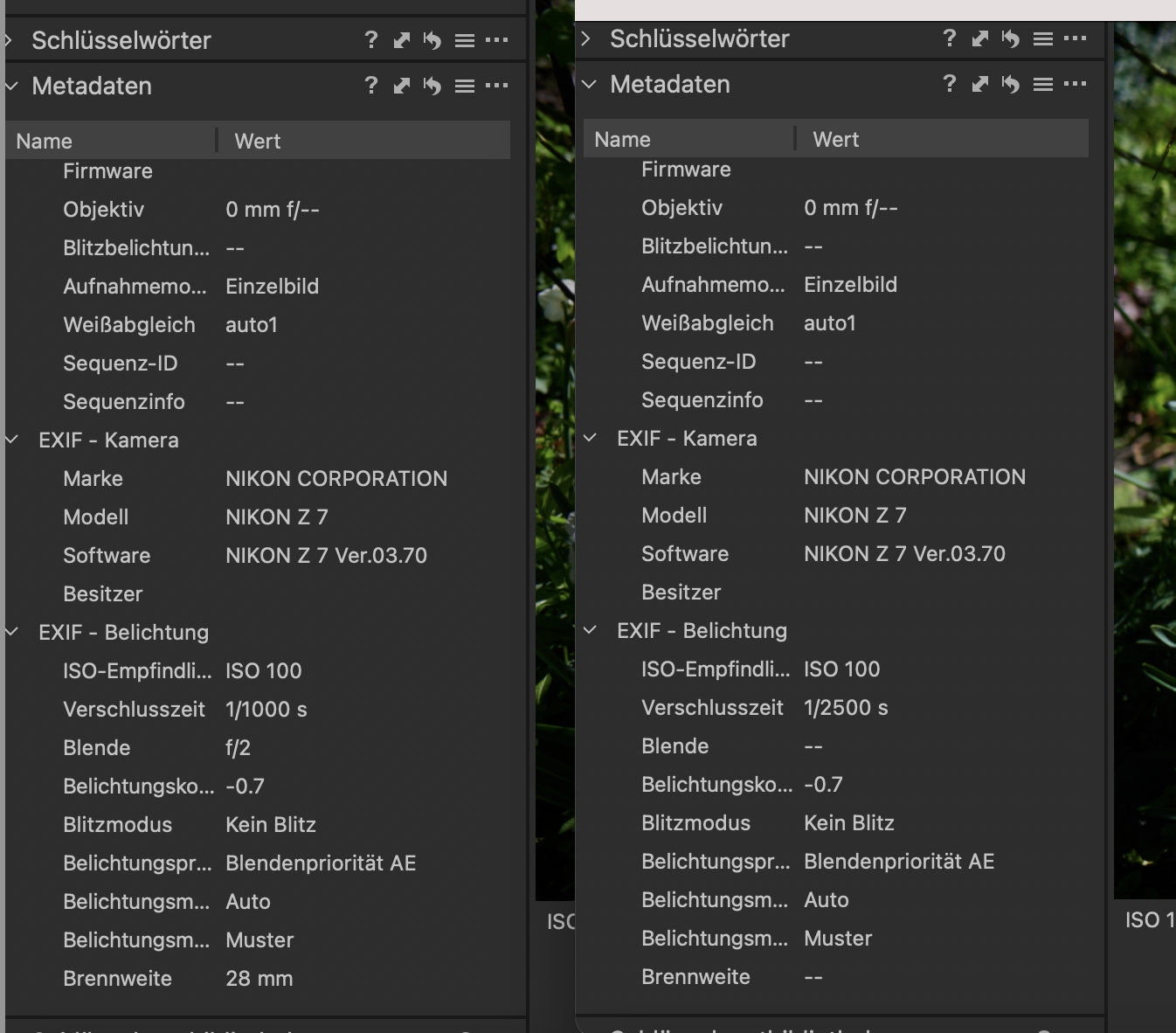Collapse EXIF - Belichtung group in right panel
The width and height of the screenshot is (1176, 1033).
tap(591, 630)
